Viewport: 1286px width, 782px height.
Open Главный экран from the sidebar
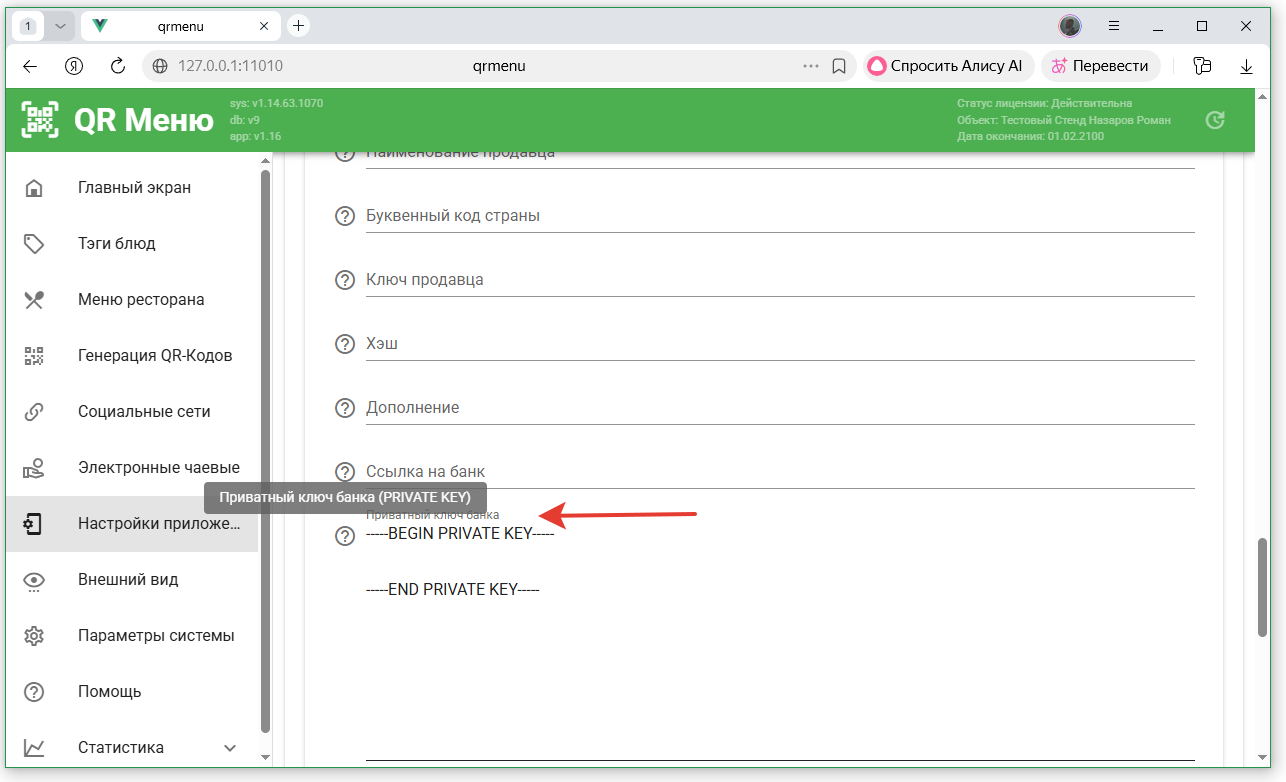[134, 188]
